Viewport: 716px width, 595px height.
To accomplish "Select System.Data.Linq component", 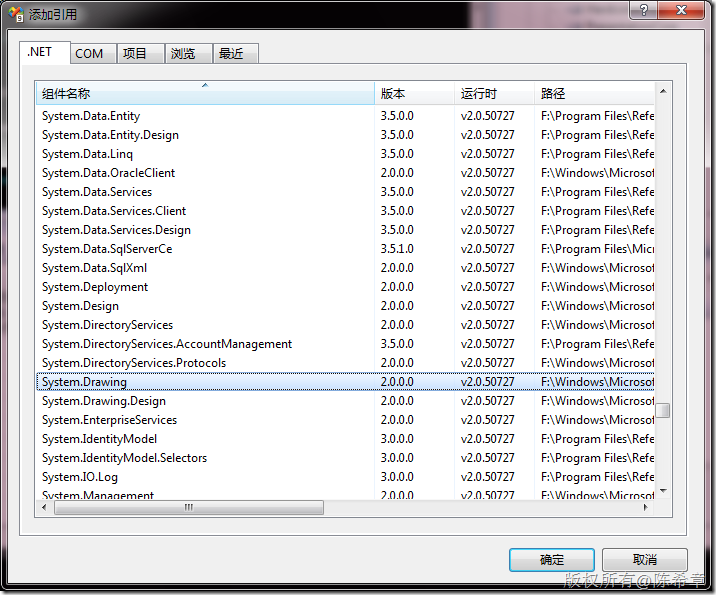I will 345,154.
